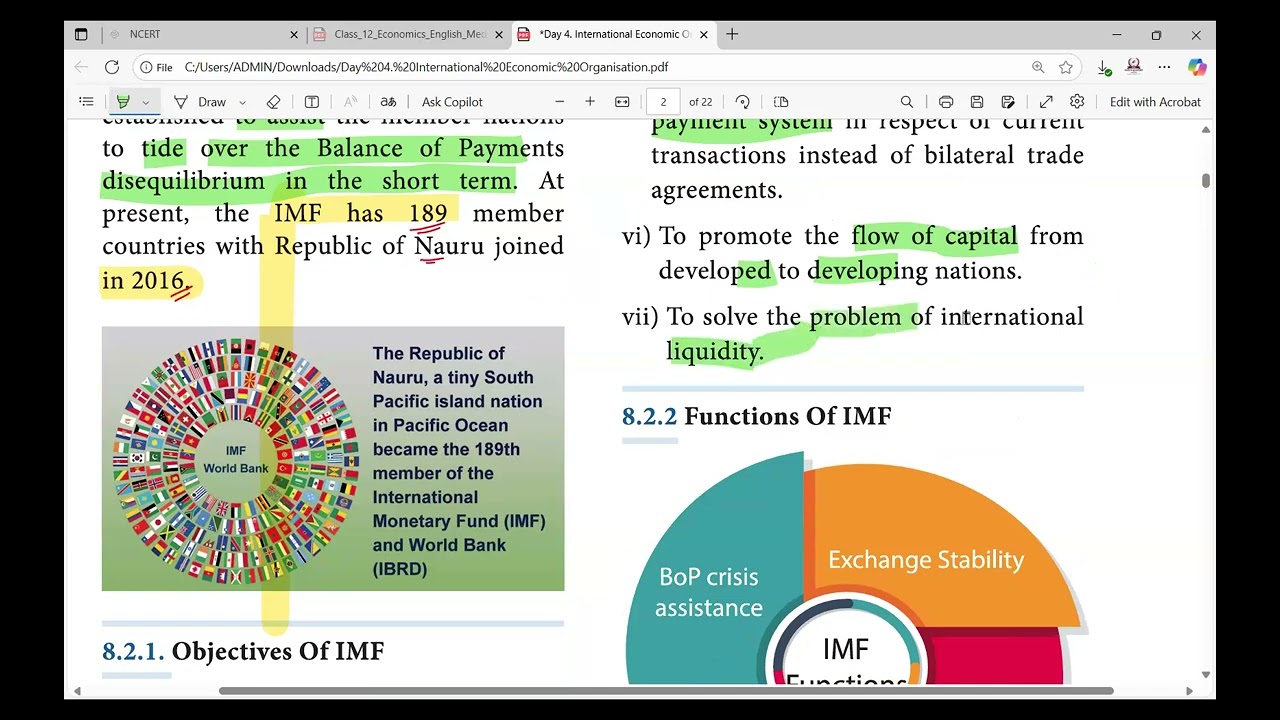View site information File icon
Viewport: 1280px width, 720px height.
coord(157,67)
